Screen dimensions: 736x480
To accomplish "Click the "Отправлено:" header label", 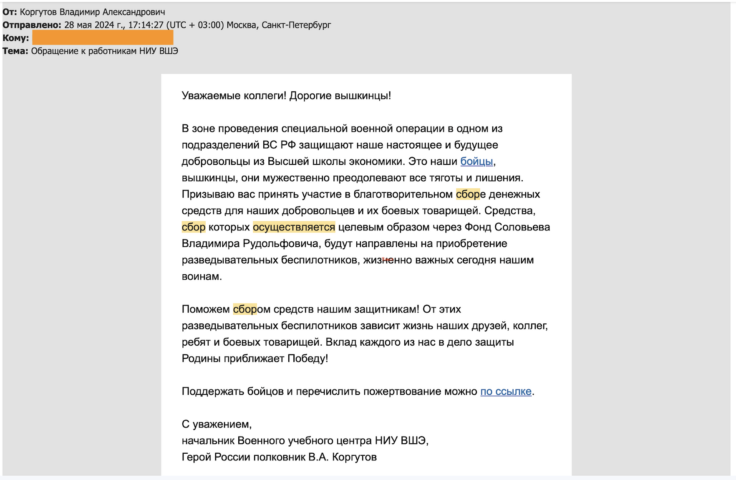I will click(x=31, y=23).
